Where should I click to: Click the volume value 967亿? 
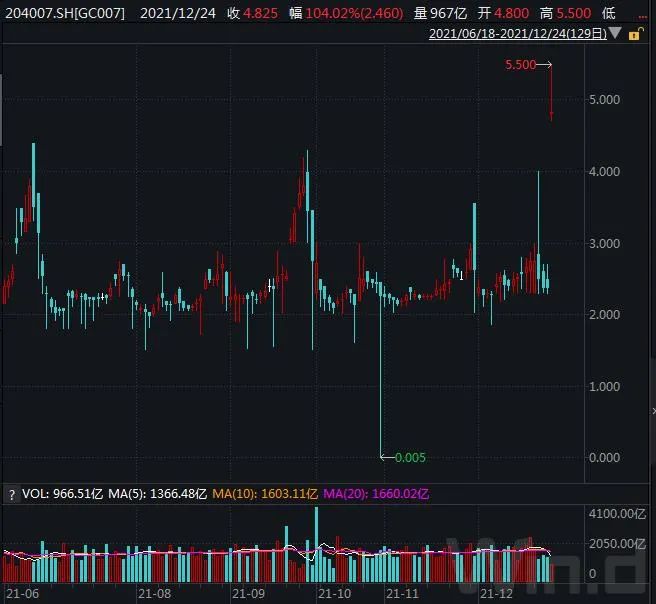(x=448, y=13)
